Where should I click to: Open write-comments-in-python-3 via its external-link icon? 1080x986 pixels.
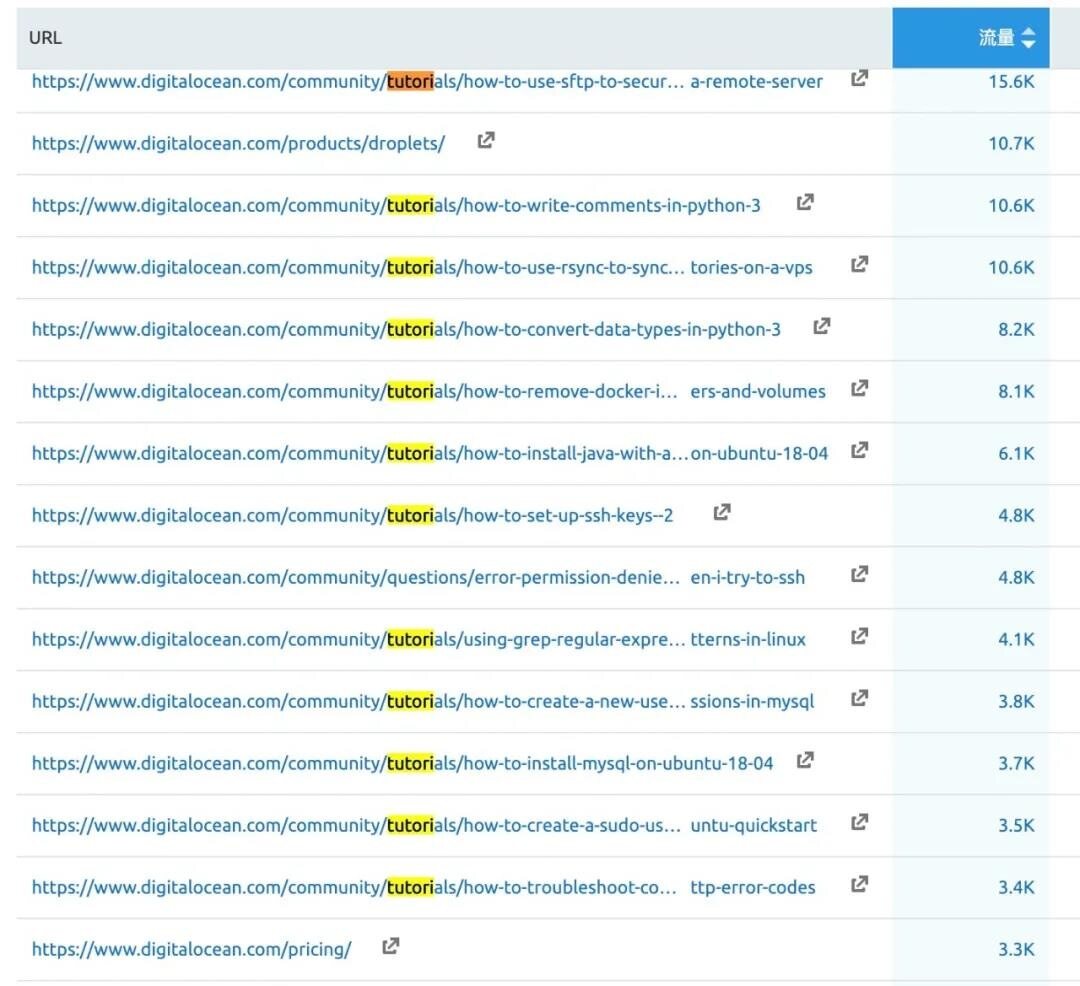click(x=805, y=201)
